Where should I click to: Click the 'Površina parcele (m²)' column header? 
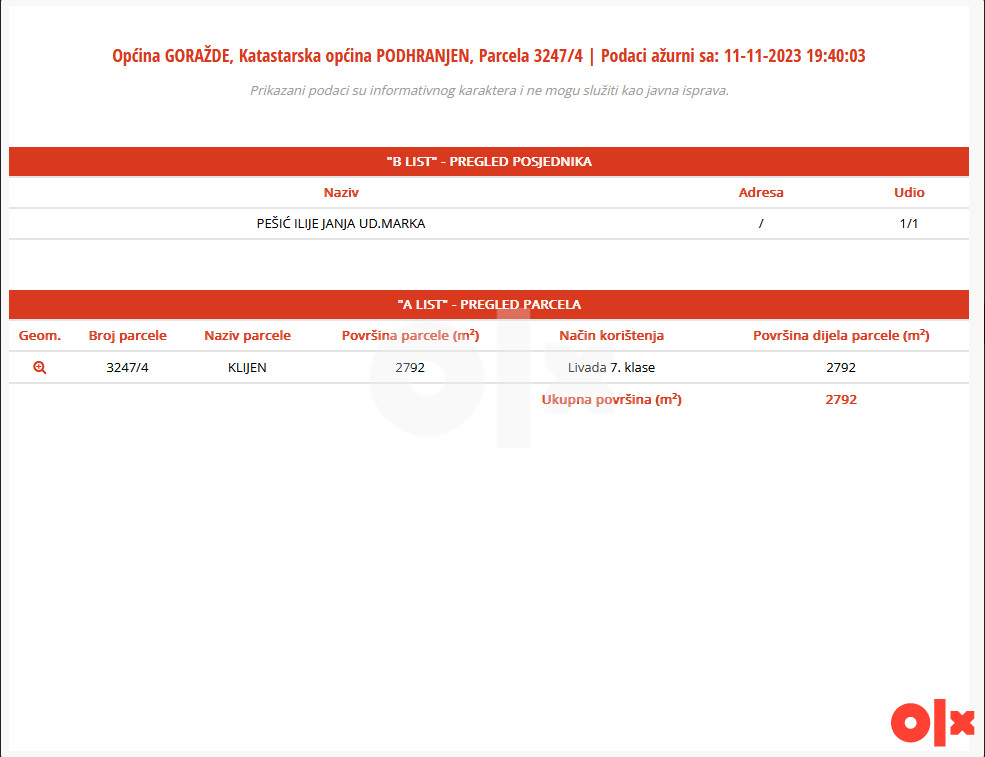410,335
